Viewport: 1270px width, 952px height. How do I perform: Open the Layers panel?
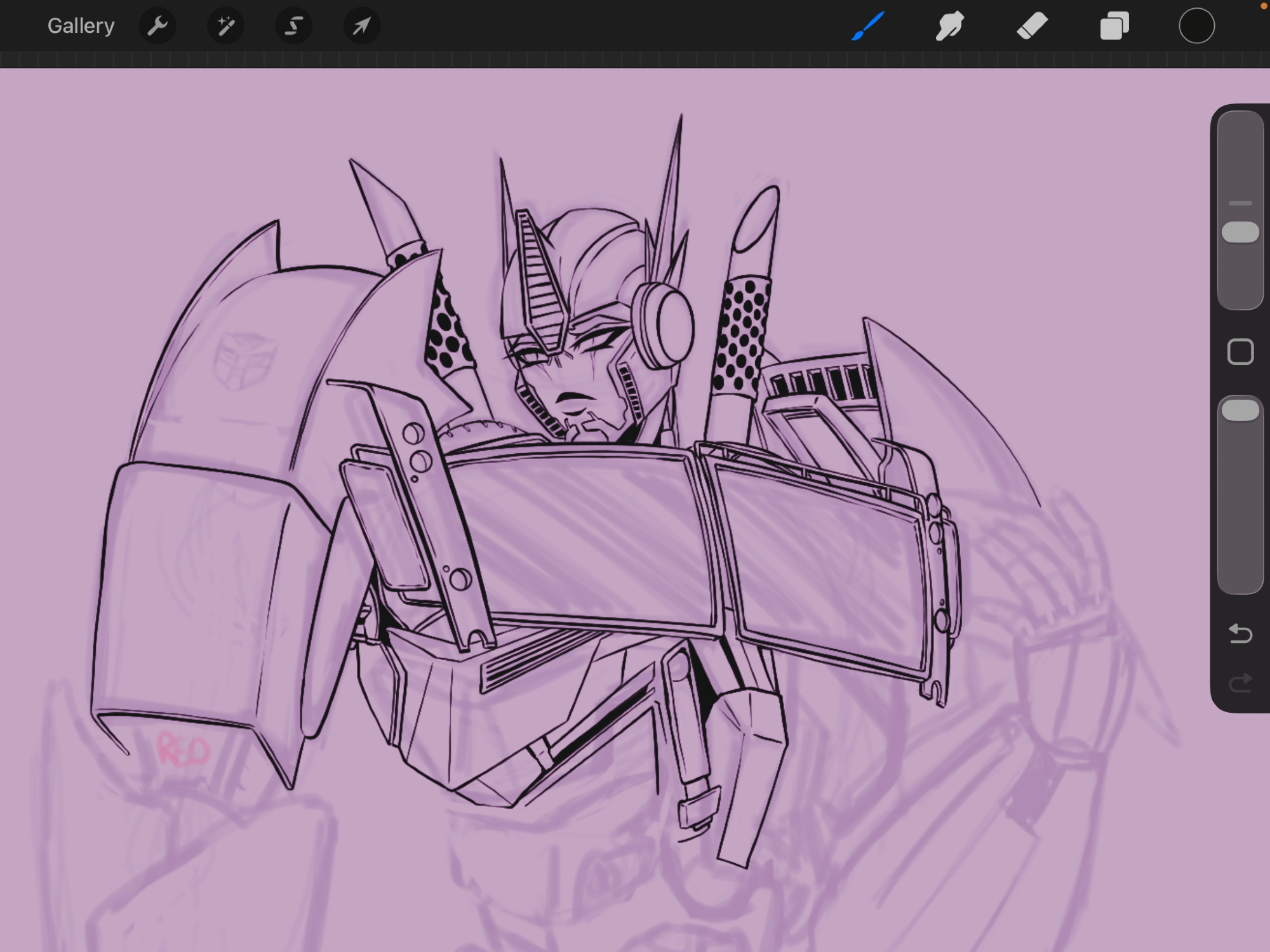(1114, 26)
